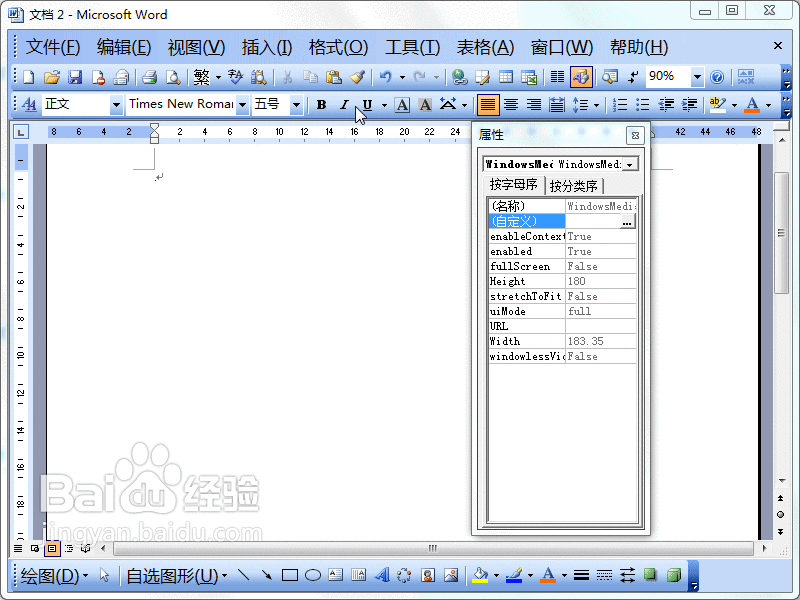This screenshot has width=800, height=600.
Task: Insert table icon in toolbar
Action: [x=506, y=77]
